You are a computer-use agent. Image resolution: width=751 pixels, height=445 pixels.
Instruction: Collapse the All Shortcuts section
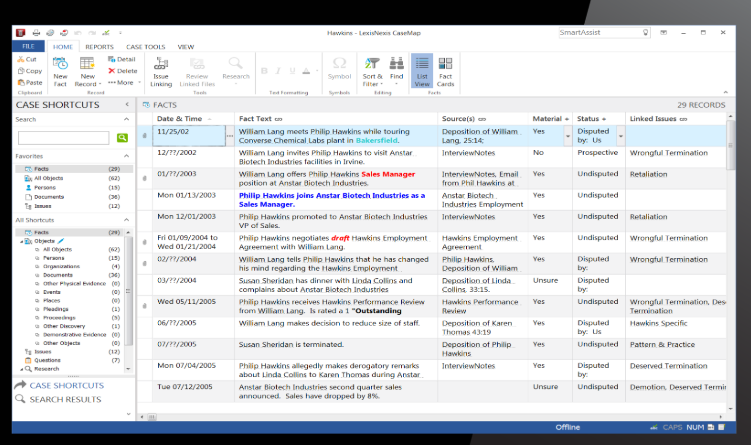coord(126,220)
